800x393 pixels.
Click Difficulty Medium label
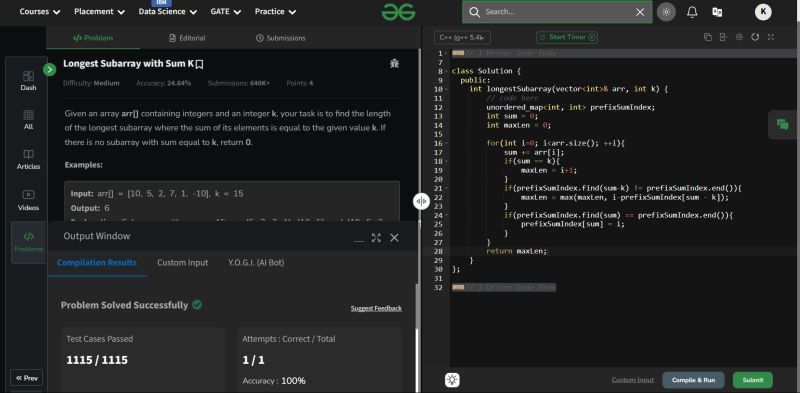(x=91, y=83)
